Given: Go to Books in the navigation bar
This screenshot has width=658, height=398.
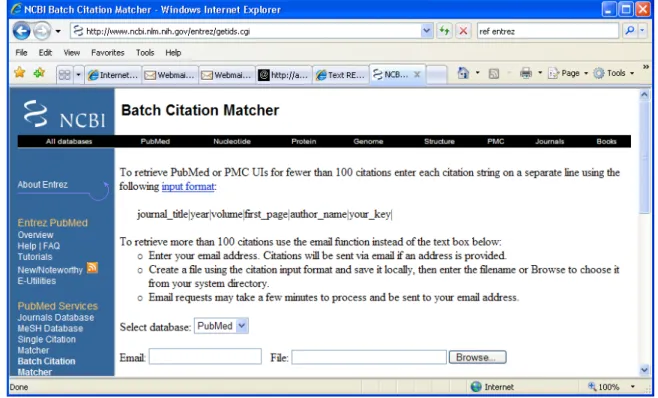Looking at the screenshot, I should point(606,141).
